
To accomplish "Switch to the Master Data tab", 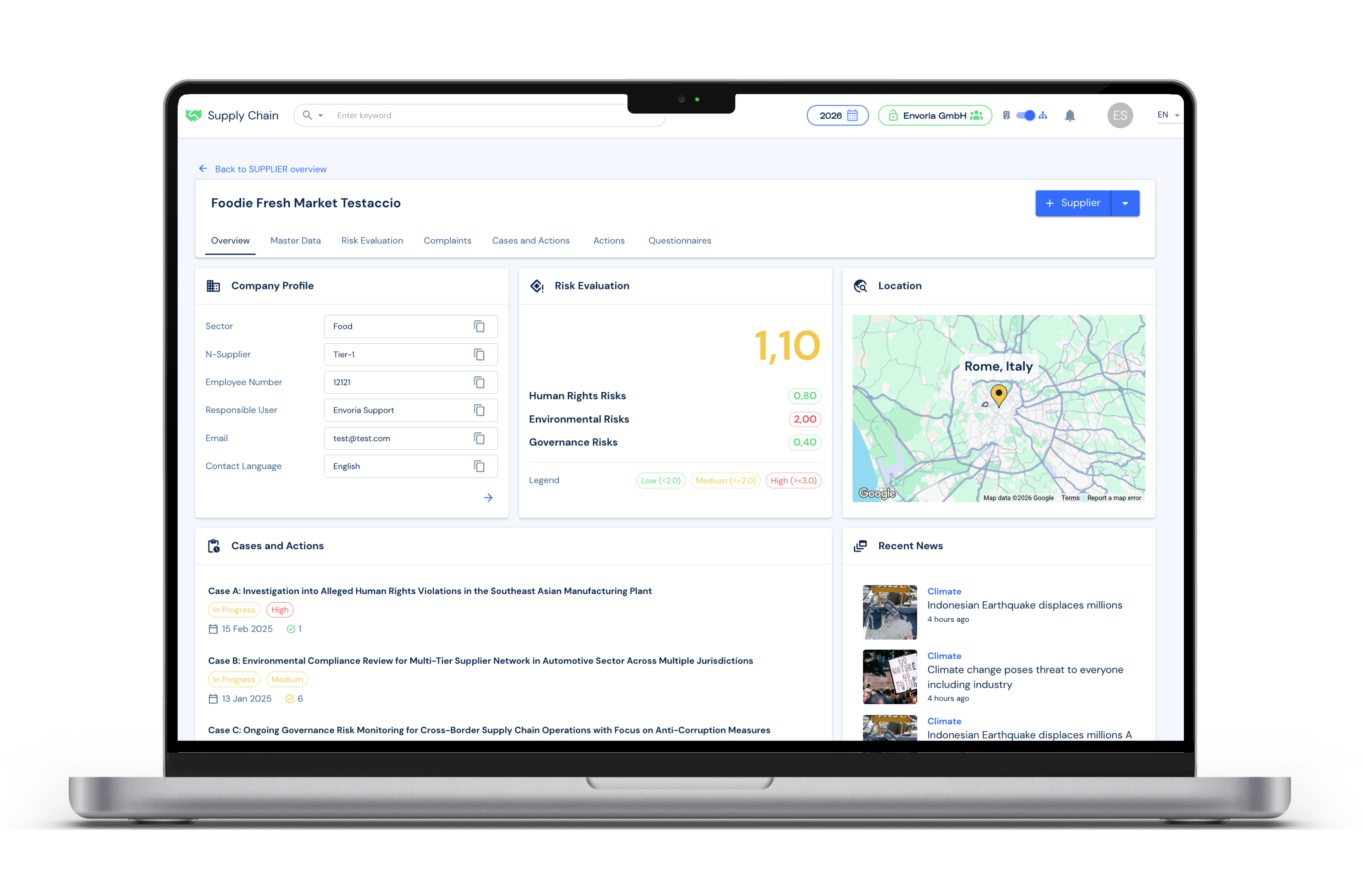I will tap(296, 241).
